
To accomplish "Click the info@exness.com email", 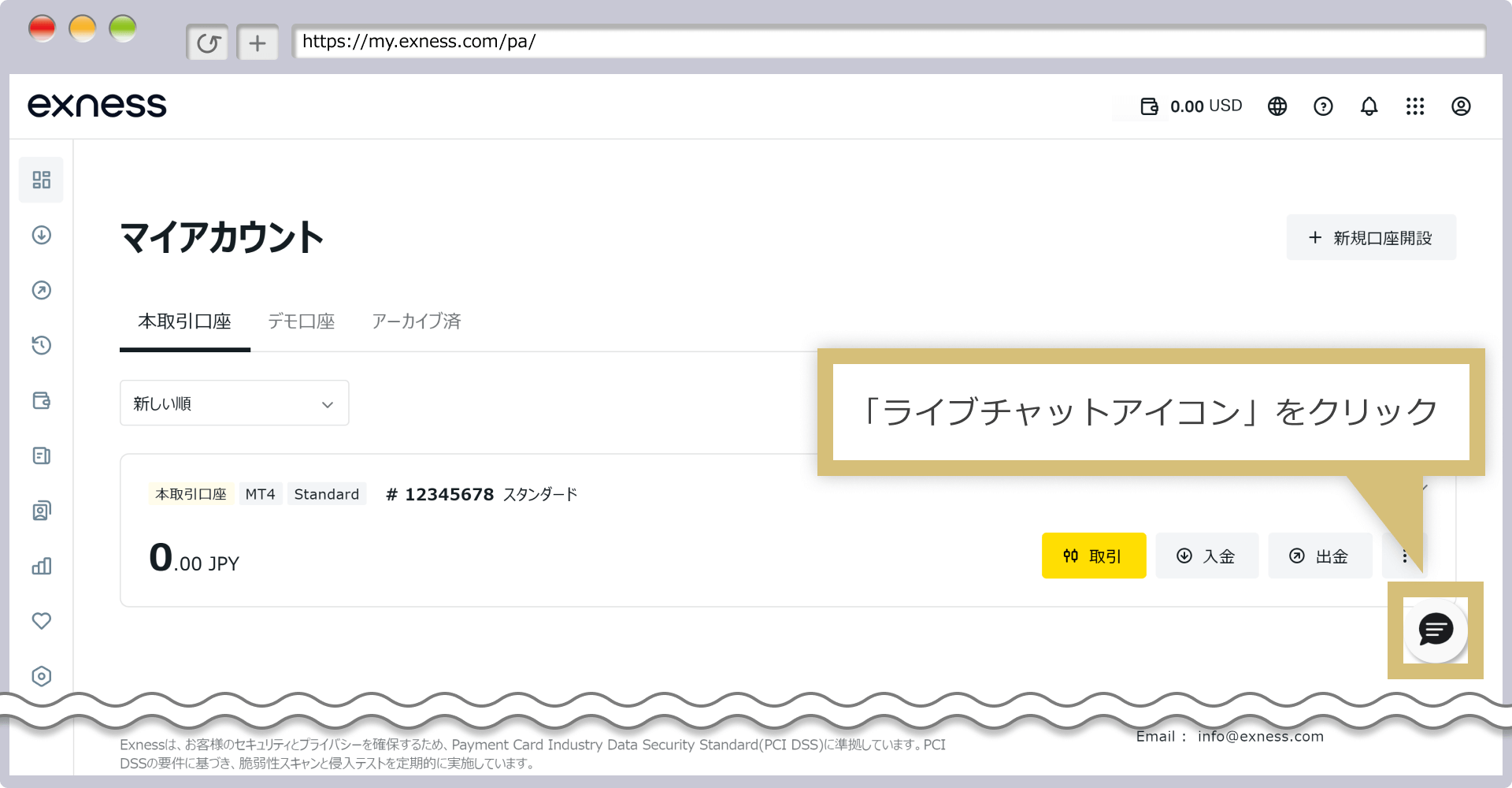I will (1261, 736).
